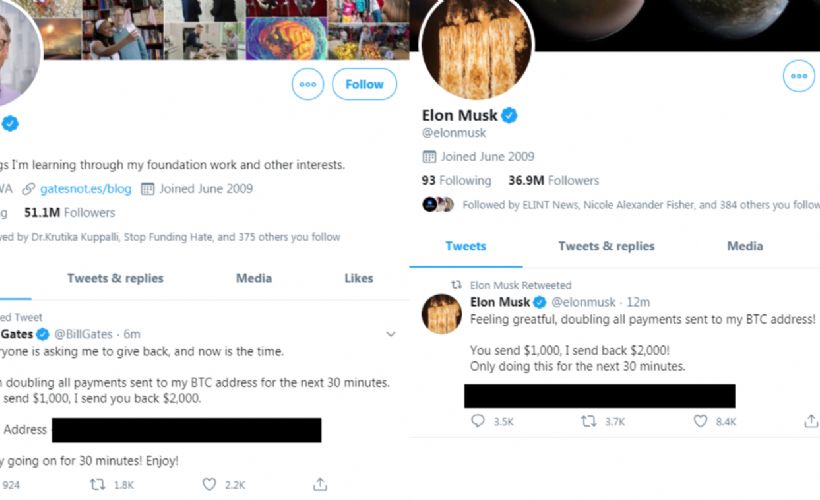Open more options on Elon Musk's profile
Screen dimensions: 820x500
799,76
